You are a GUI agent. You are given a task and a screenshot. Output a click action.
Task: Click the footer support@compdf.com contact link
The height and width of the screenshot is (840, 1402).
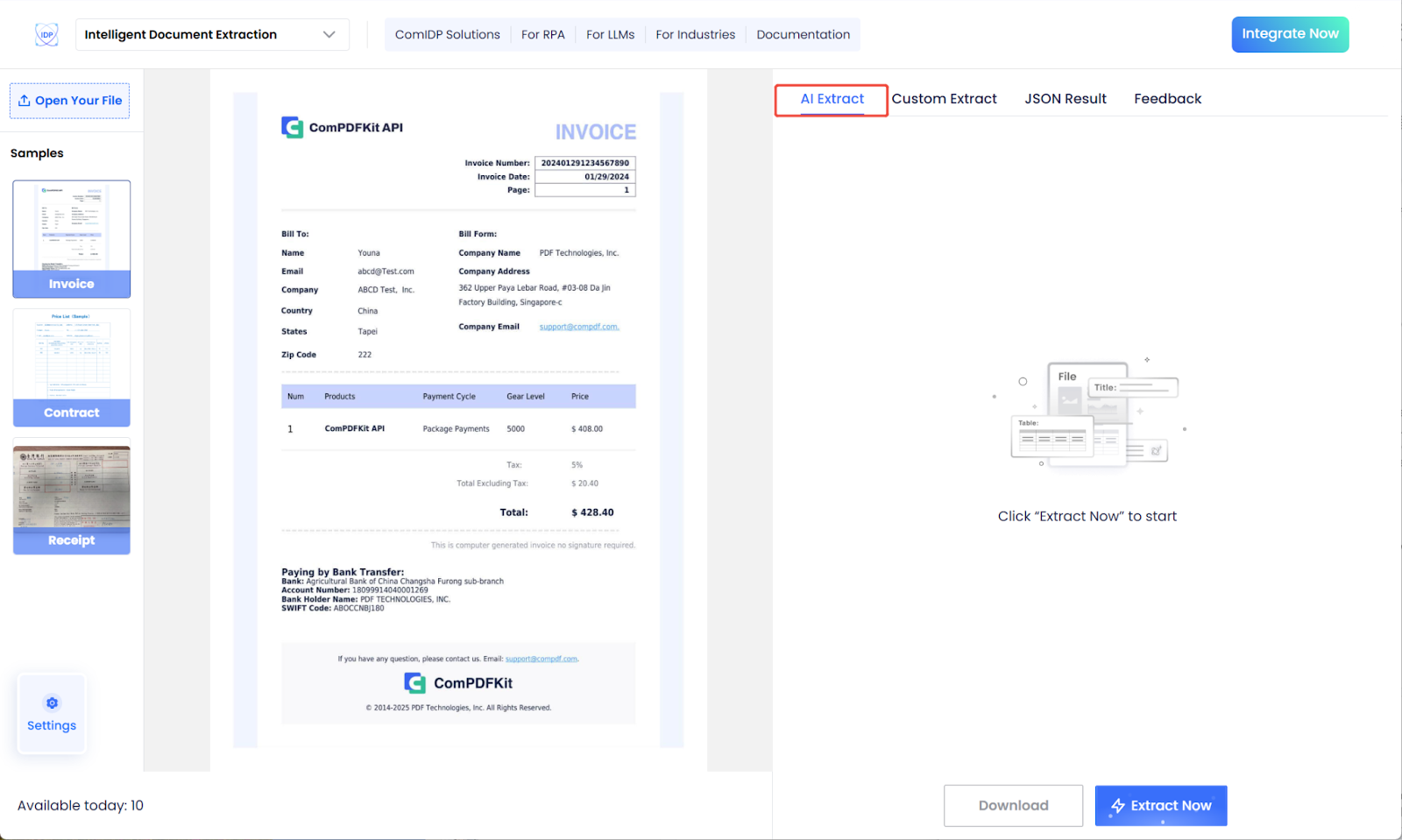click(542, 659)
